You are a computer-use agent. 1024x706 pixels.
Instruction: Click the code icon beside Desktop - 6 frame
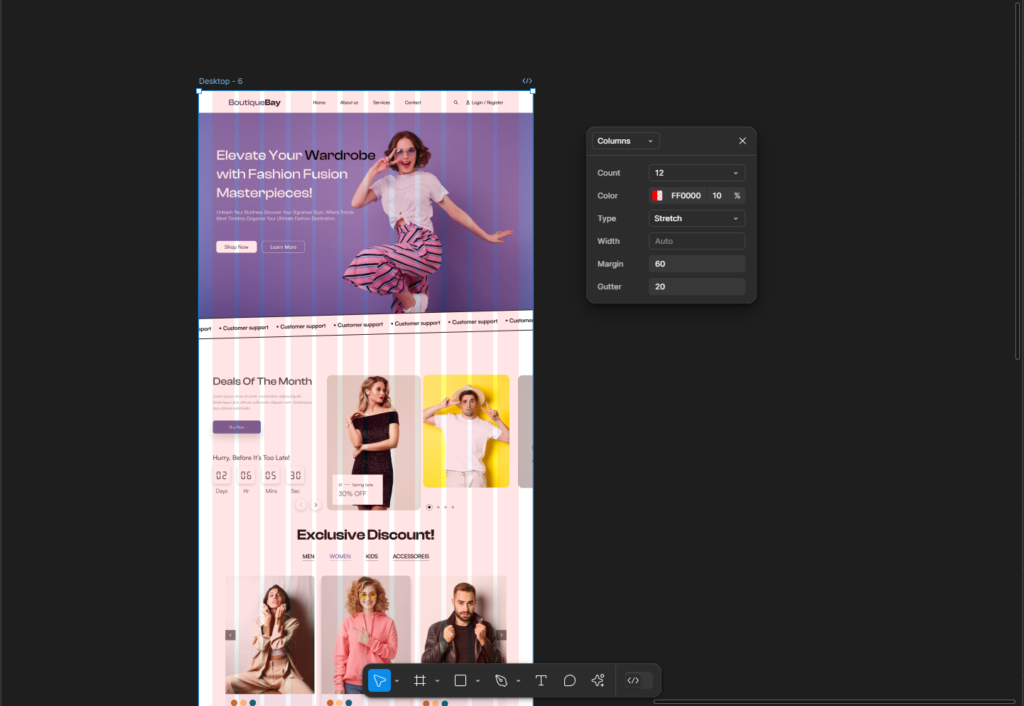[x=527, y=81]
